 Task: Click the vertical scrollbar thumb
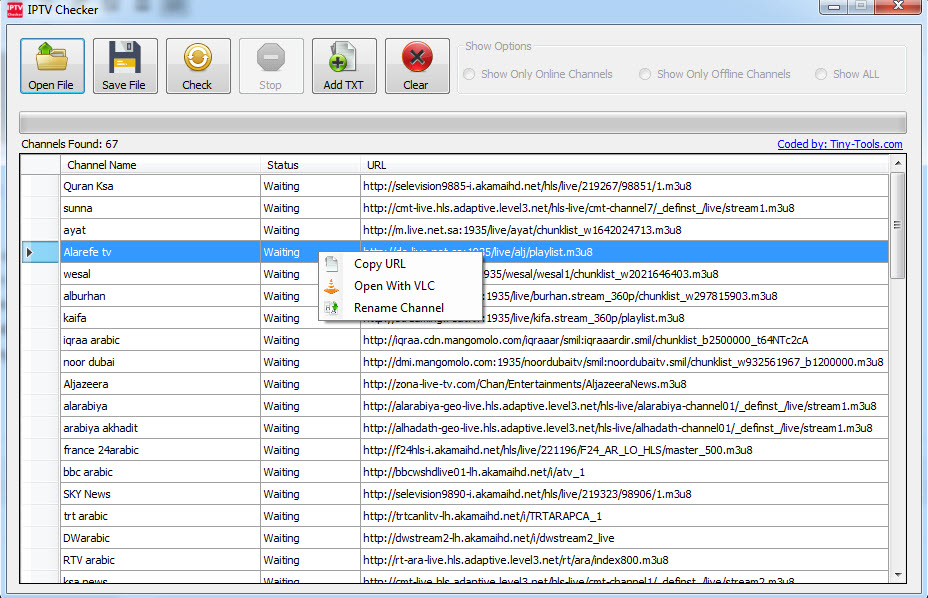pos(898,225)
